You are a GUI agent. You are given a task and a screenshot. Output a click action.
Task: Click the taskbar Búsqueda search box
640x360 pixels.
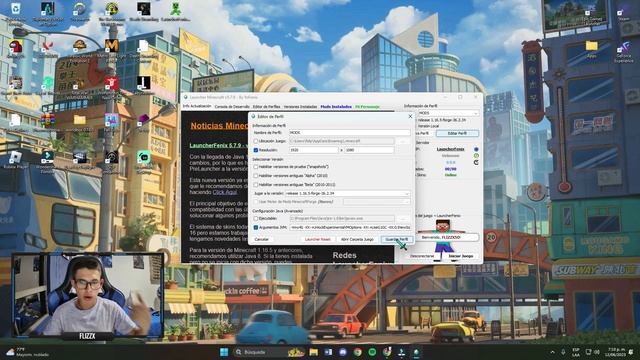click(x=269, y=352)
